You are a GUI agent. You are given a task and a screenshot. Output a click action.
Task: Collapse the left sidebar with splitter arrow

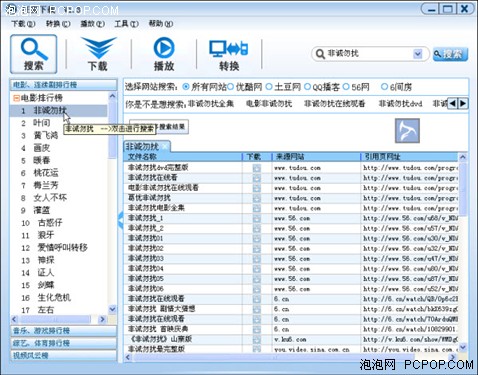point(120,220)
